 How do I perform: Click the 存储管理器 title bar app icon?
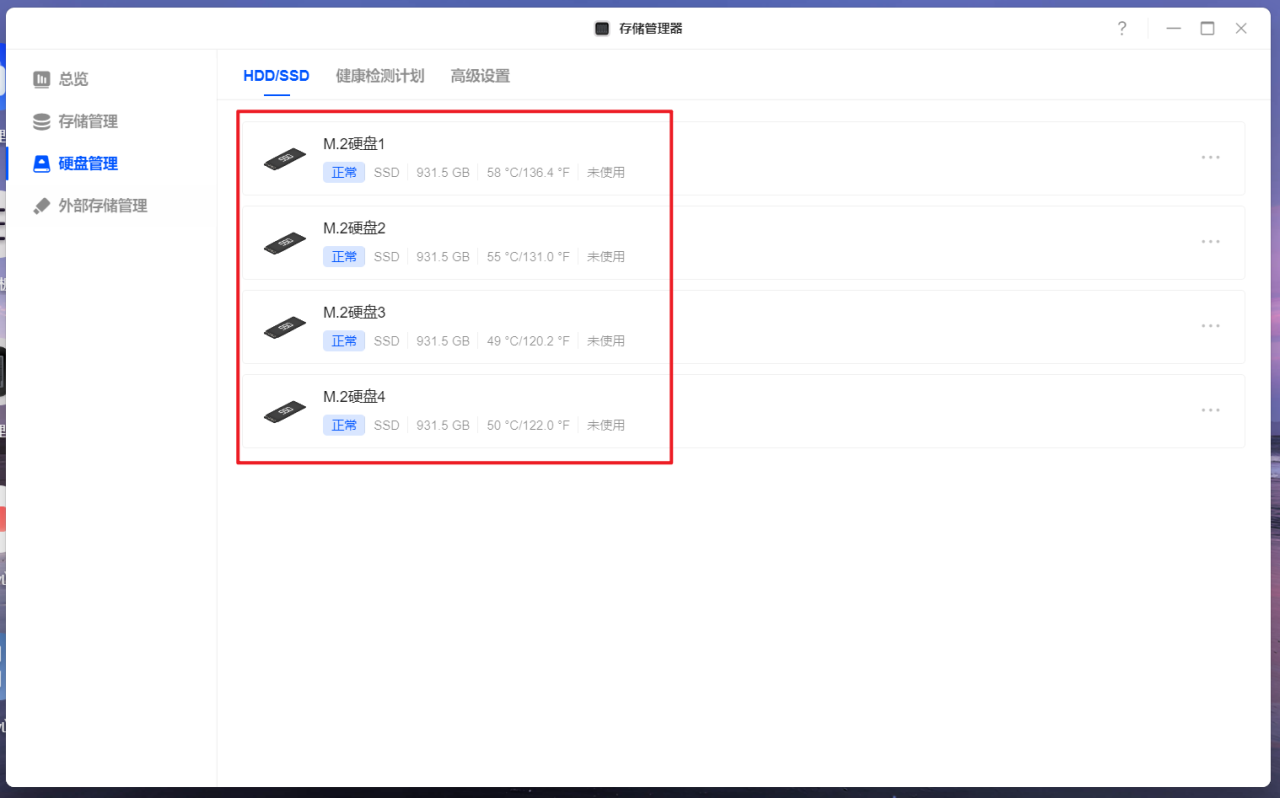coord(601,28)
